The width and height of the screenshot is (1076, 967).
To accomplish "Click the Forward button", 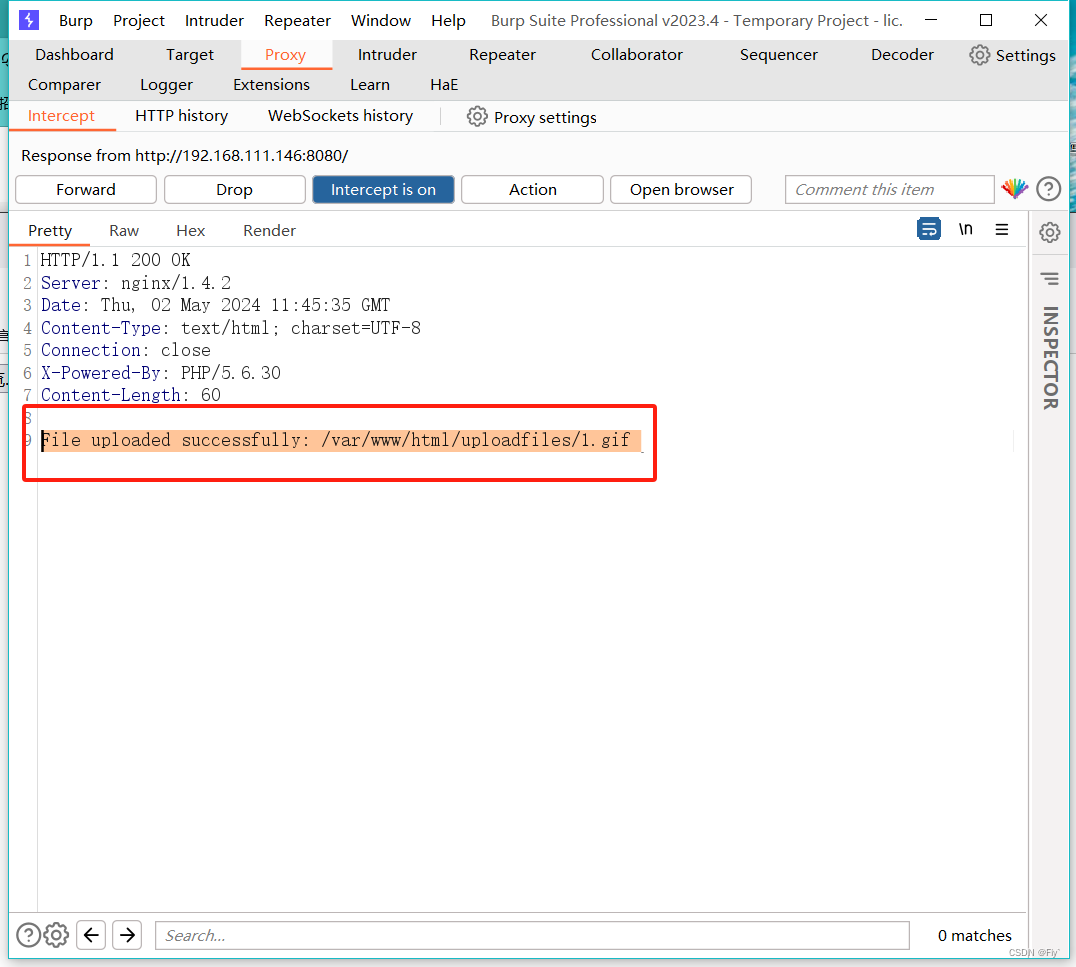I will [x=85, y=189].
